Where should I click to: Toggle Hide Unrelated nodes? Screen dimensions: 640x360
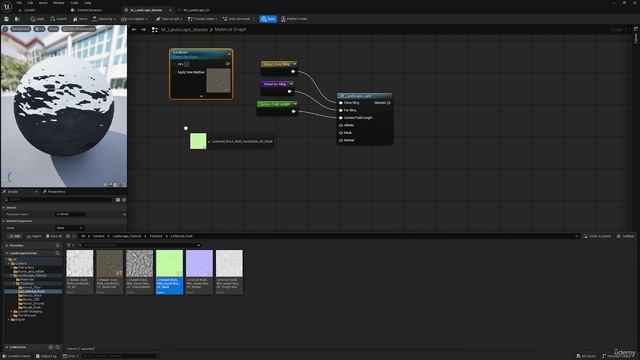tap(237, 19)
